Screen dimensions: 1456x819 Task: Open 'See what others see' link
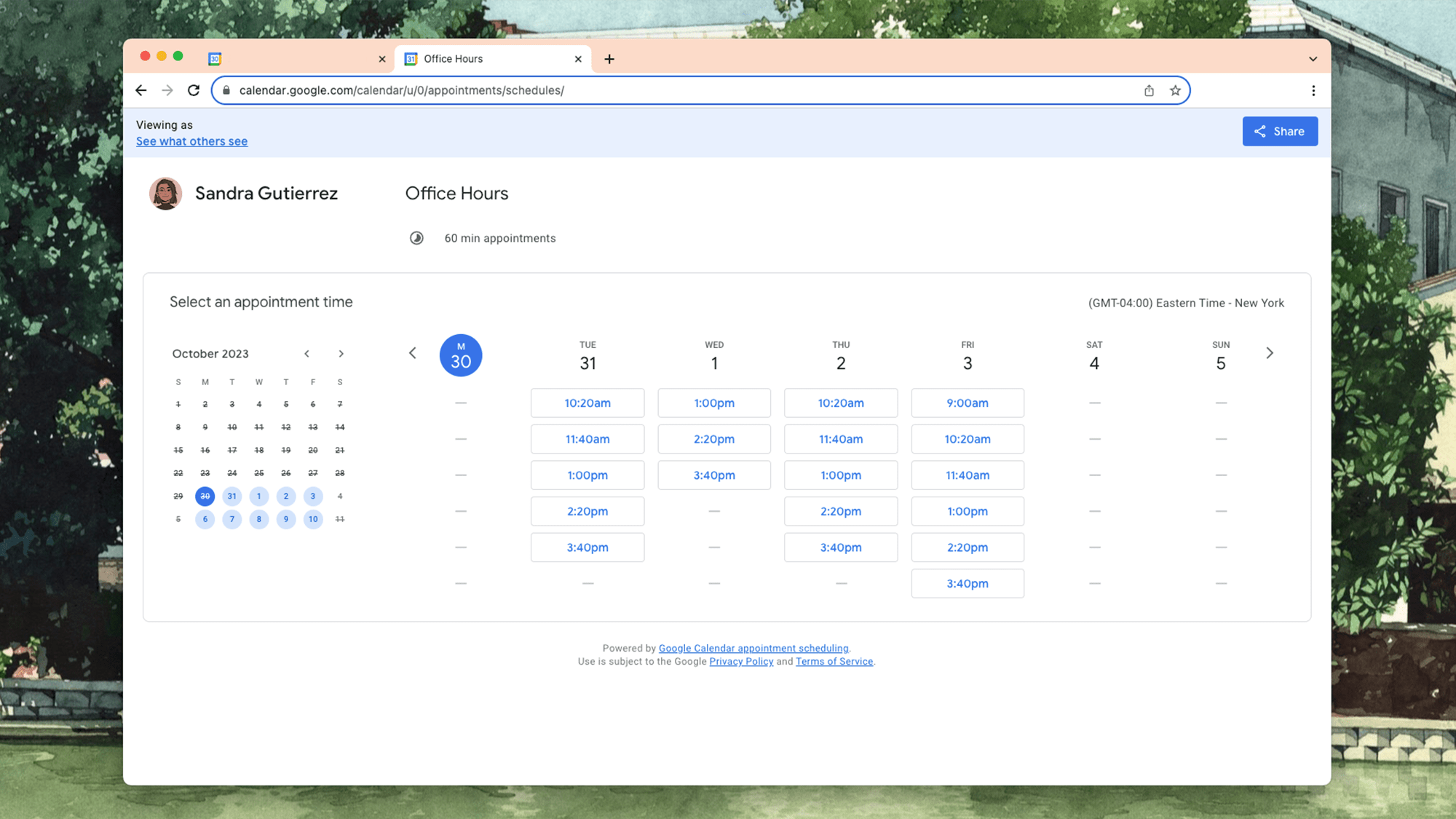tap(191, 141)
